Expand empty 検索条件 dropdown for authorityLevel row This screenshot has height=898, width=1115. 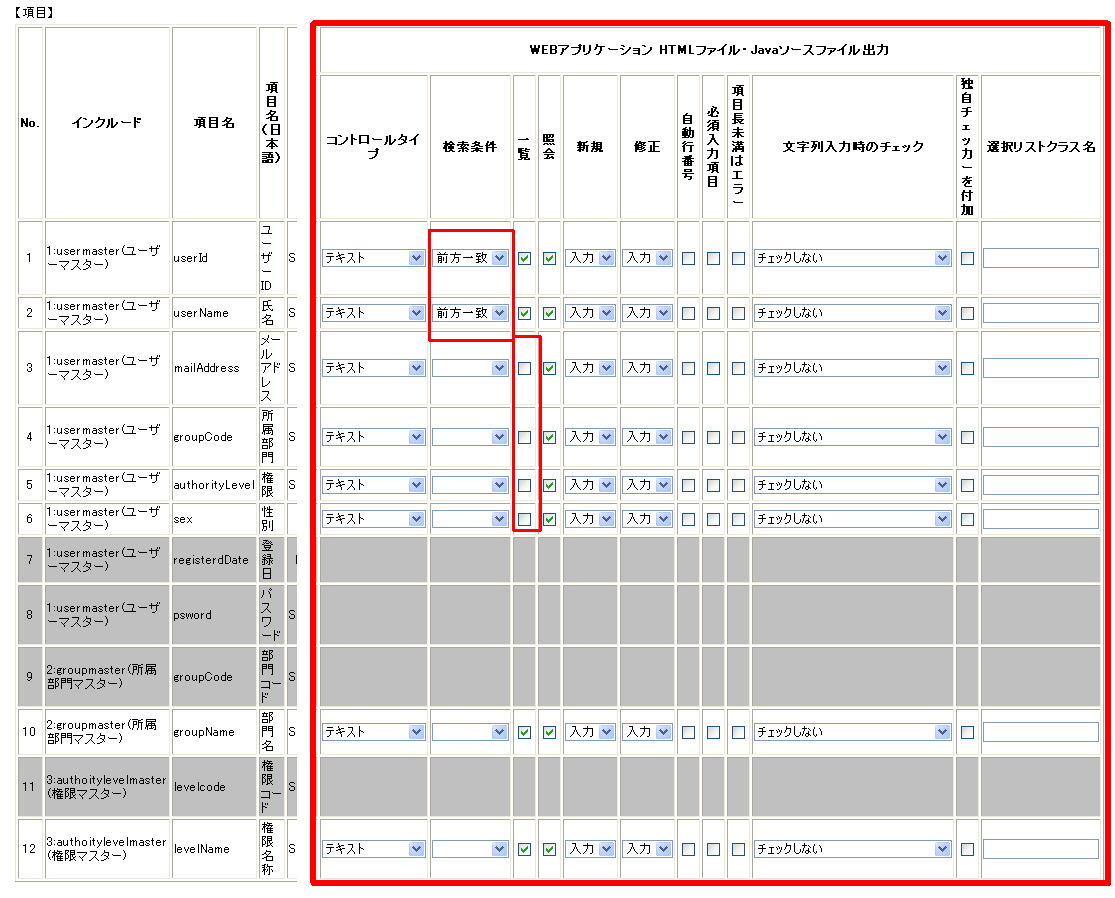471,485
